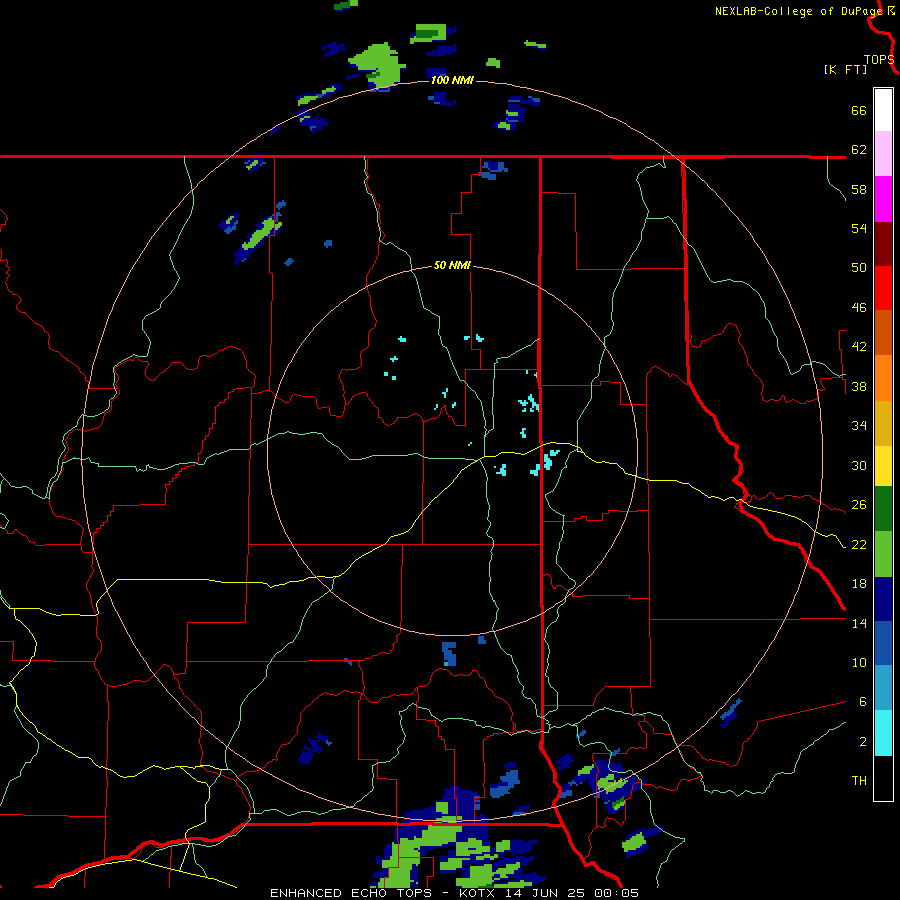Click the light green legend swatch
Viewport: 900px width, 900px height.
pos(883,554)
